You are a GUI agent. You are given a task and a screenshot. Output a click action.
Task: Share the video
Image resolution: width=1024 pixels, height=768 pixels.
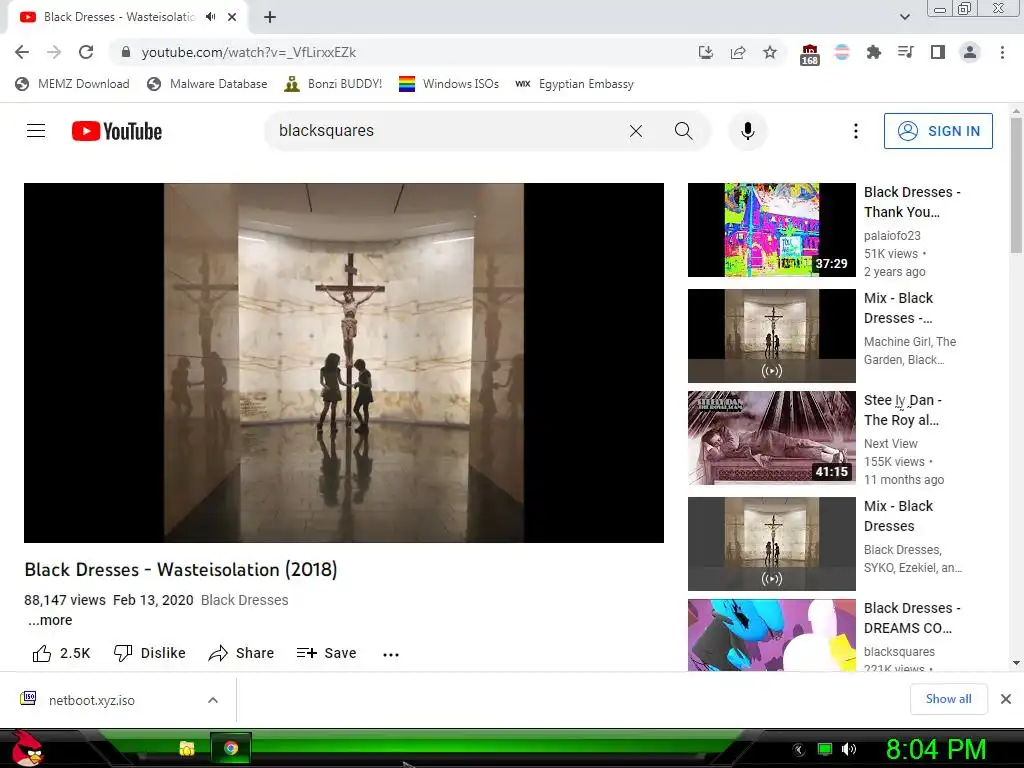(x=241, y=653)
